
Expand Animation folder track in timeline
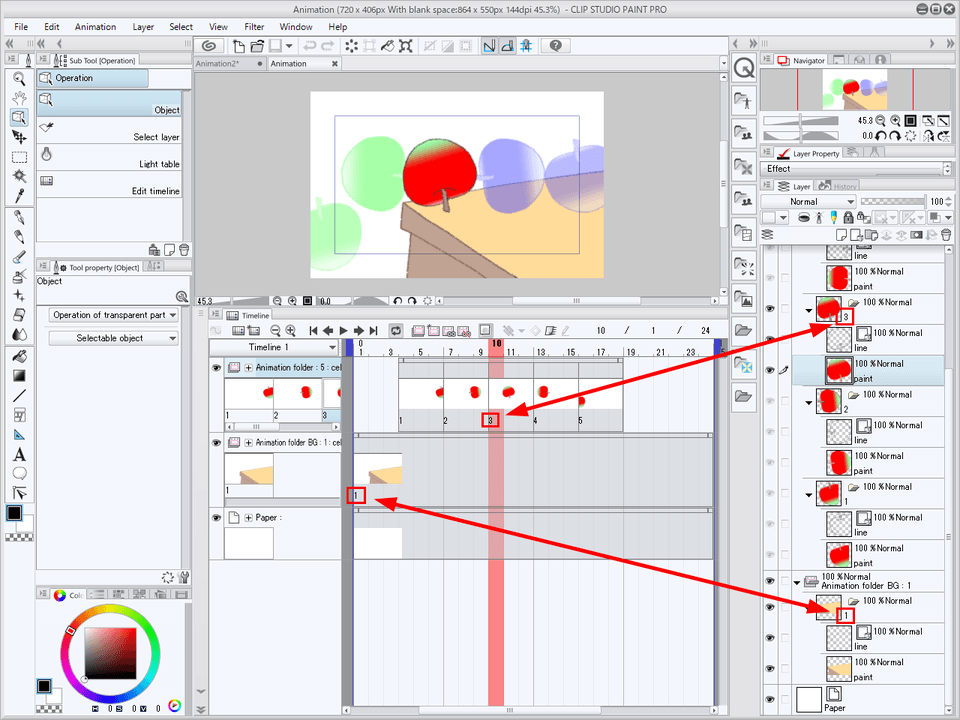[249, 368]
